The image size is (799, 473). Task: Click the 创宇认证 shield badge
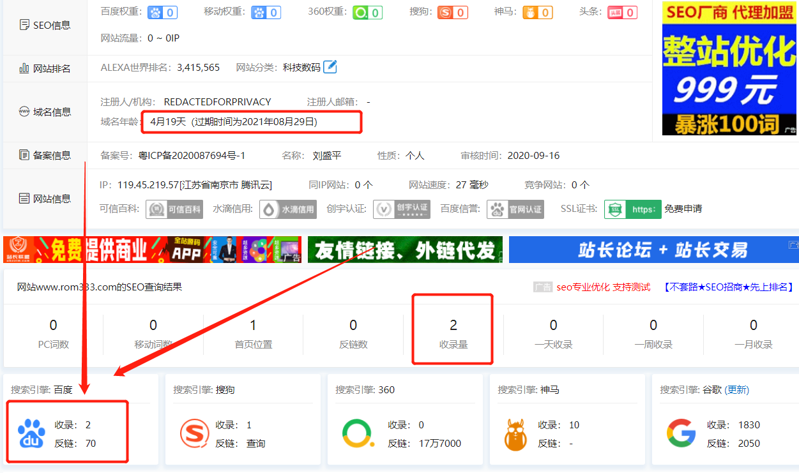tap(401, 209)
